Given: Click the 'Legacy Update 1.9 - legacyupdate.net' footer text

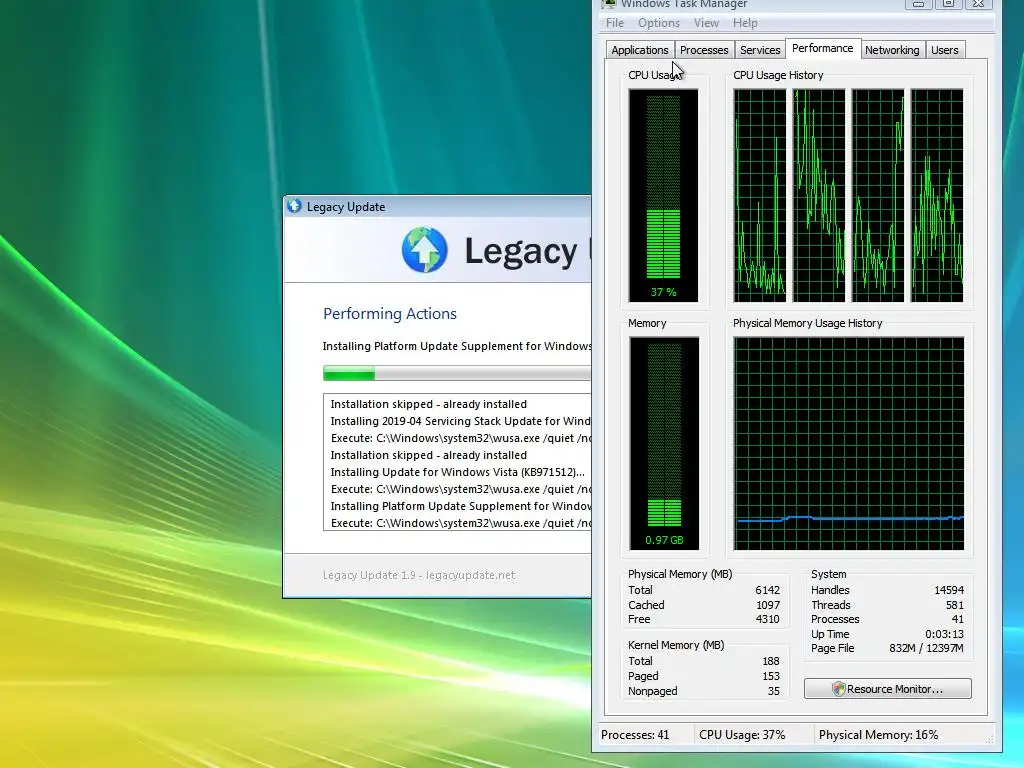Looking at the screenshot, I should point(419,575).
